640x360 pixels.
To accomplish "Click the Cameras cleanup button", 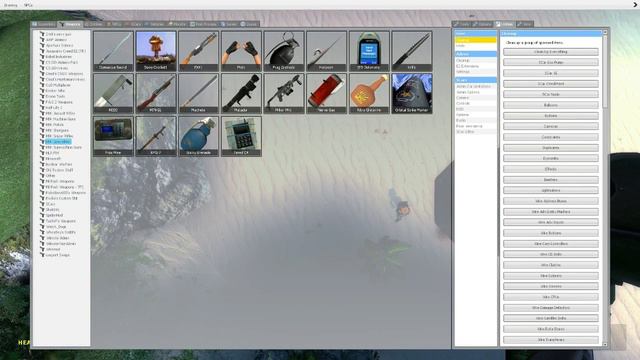I will tap(551, 126).
